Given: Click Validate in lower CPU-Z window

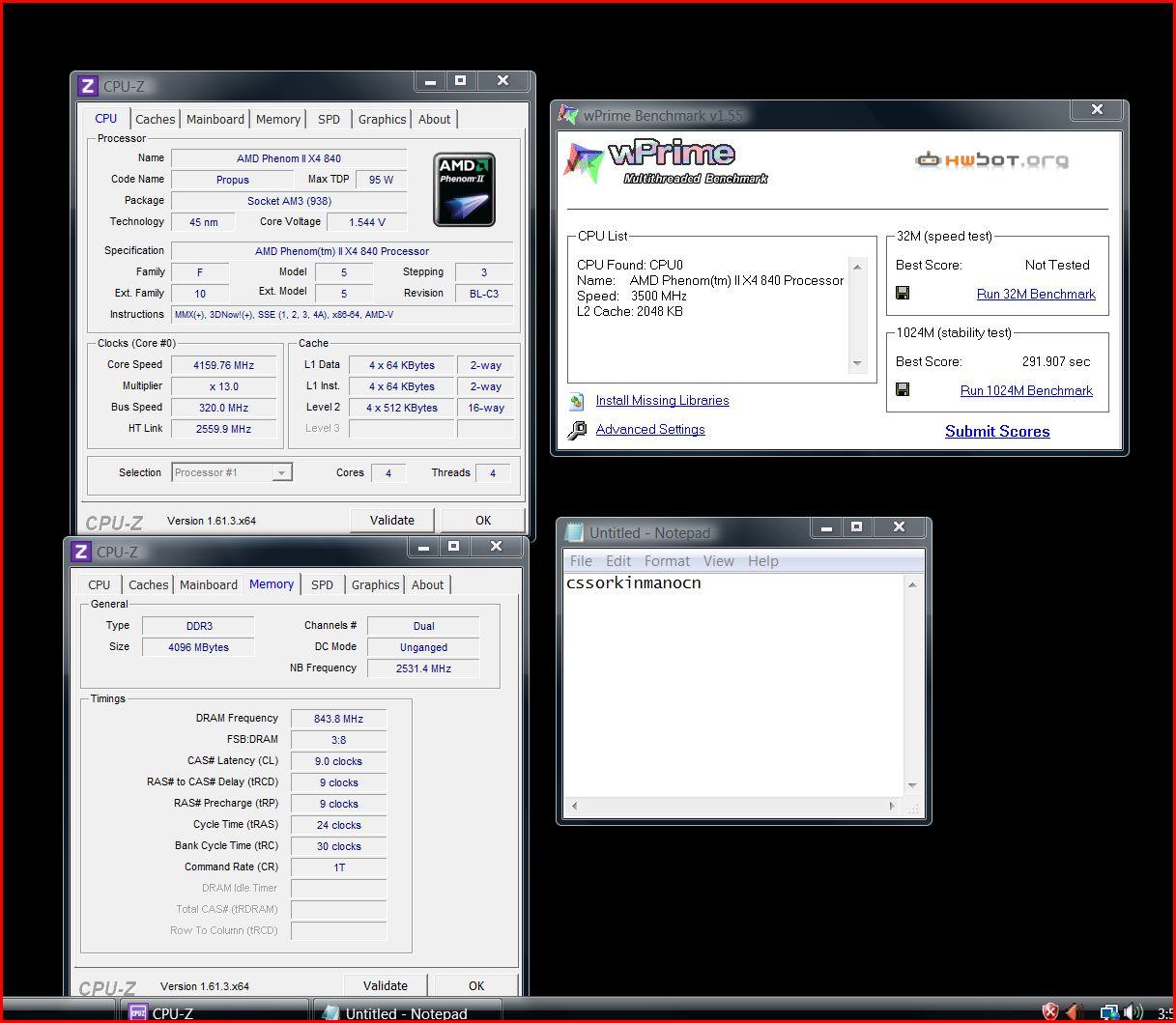Looking at the screenshot, I should point(385,985).
